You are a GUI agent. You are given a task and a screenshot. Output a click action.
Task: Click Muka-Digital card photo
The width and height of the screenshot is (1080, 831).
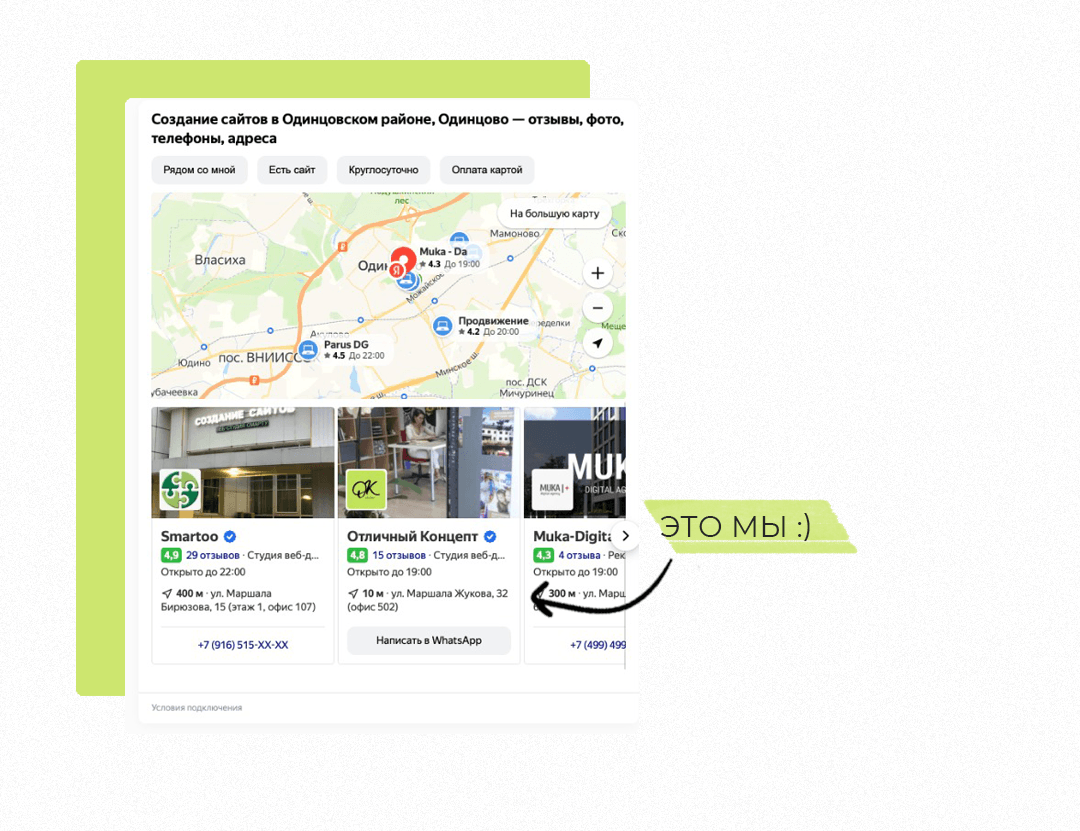pos(574,462)
